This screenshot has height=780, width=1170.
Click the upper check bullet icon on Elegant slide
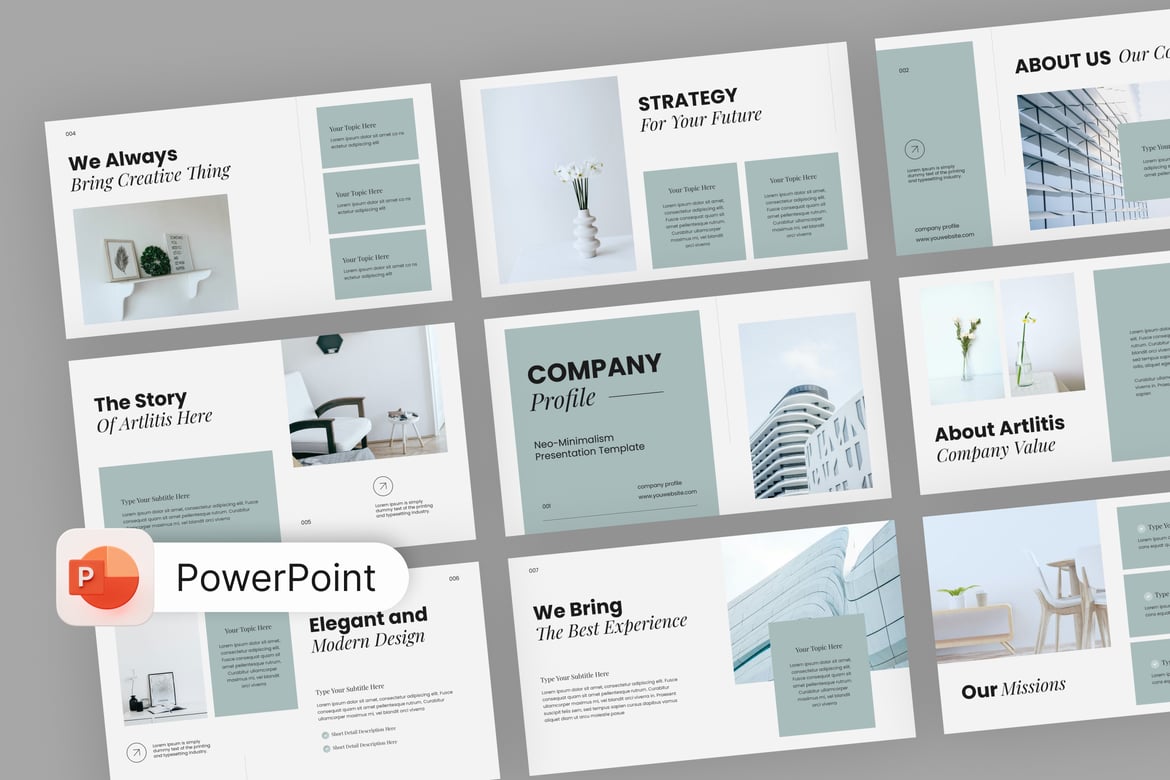(325, 734)
